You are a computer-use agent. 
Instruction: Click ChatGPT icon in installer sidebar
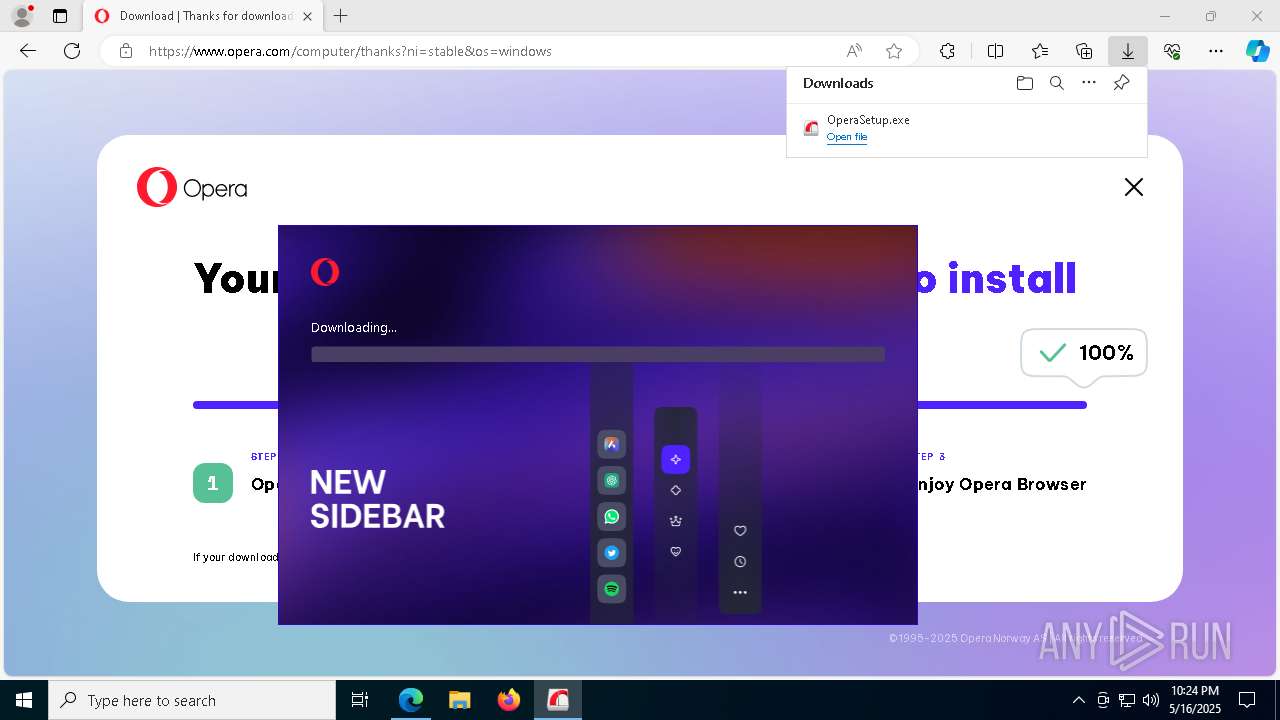tap(612, 481)
